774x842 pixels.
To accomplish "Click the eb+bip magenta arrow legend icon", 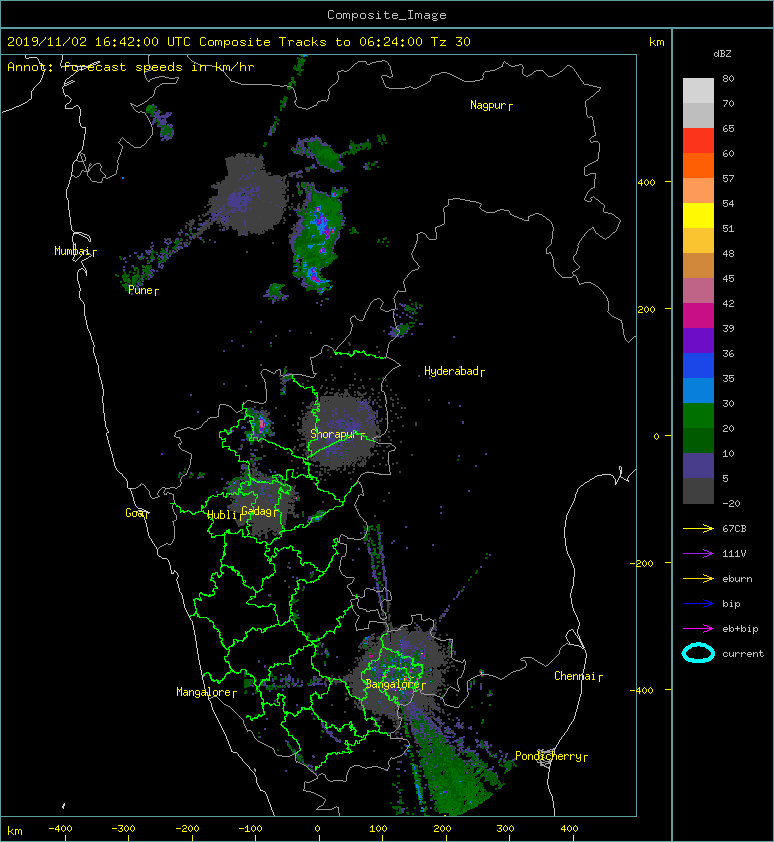I will click(698, 629).
